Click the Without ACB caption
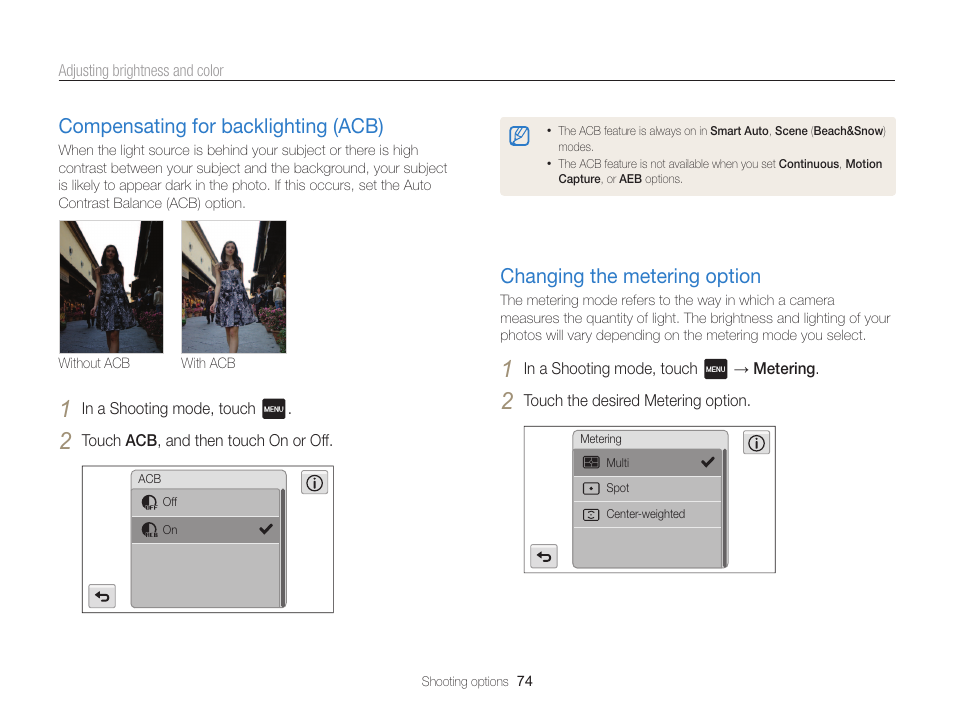The image size is (954, 720). (x=94, y=363)
